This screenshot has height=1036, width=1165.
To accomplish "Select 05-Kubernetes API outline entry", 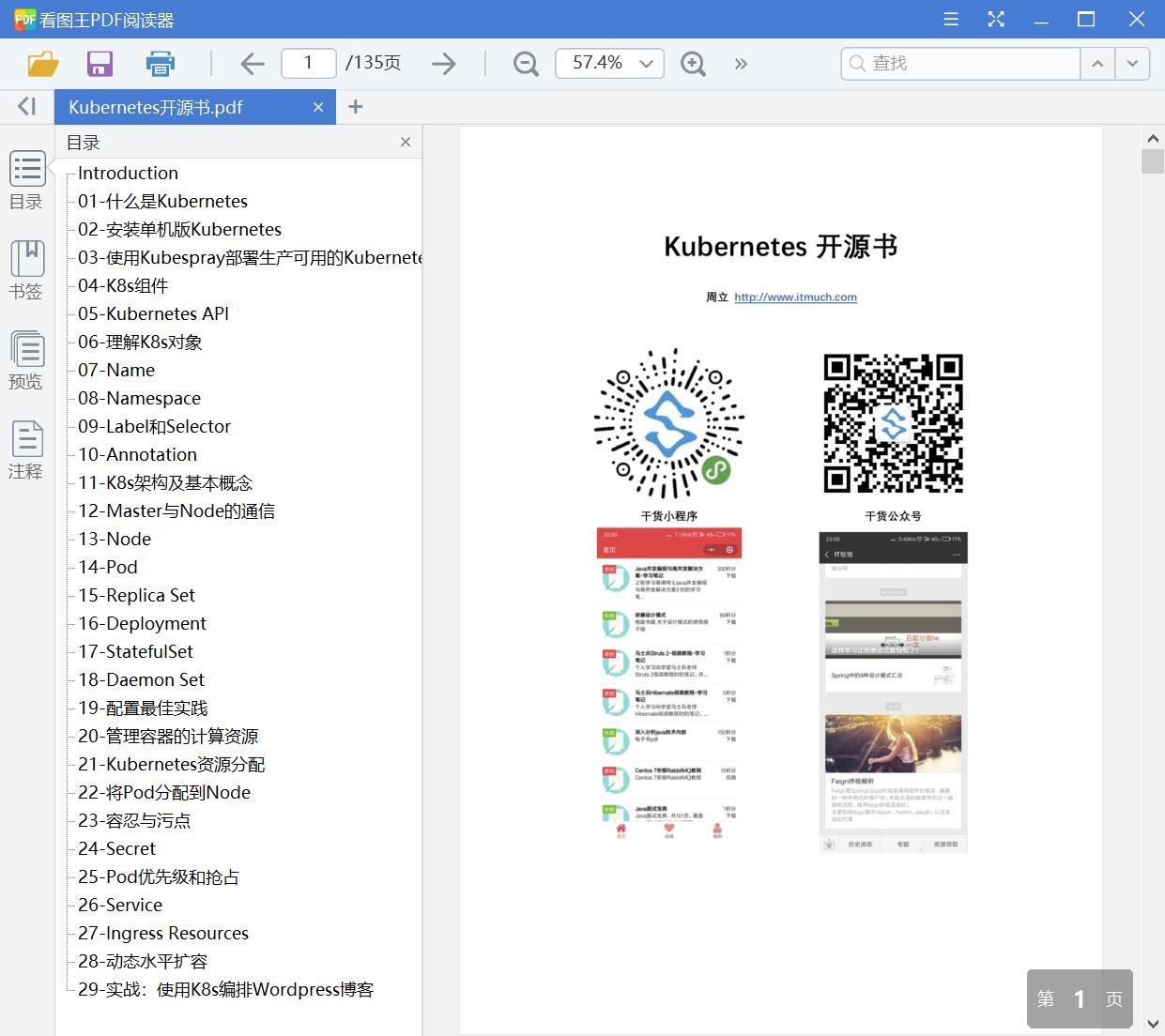I will tap(153, 313).
